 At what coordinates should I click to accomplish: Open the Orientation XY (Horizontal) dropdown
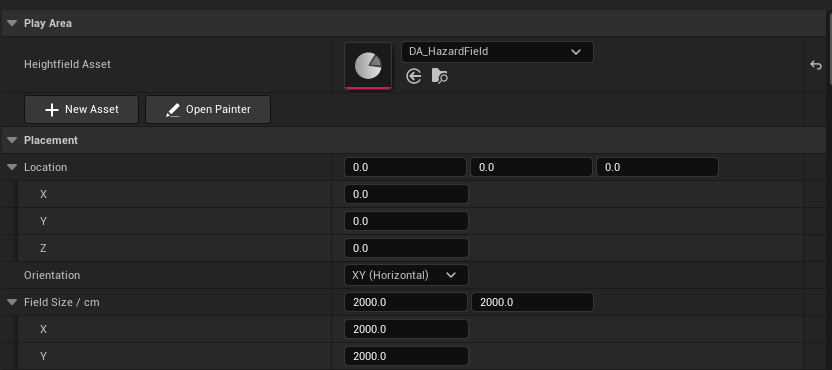pos(406,276)
